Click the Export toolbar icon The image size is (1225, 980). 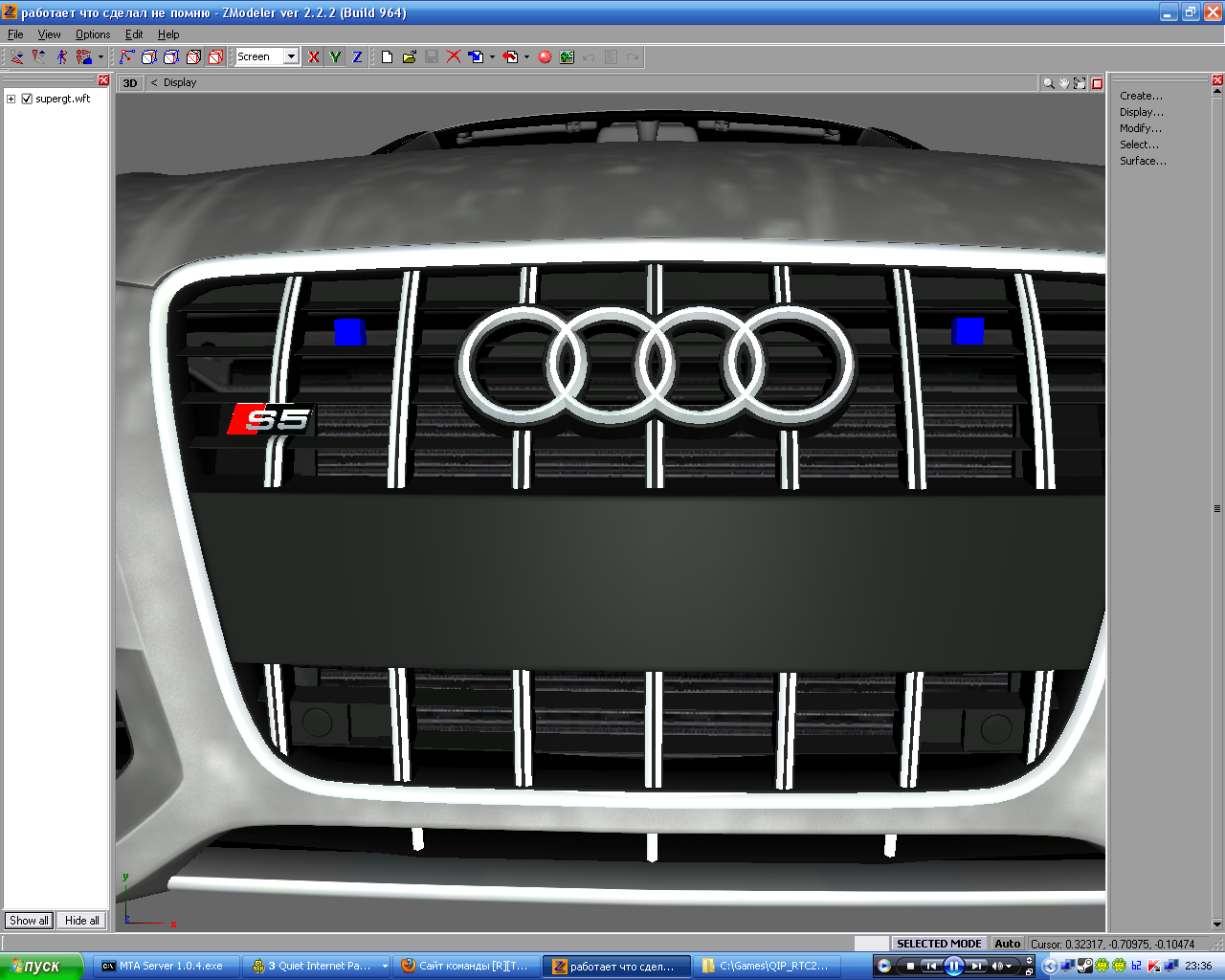coord(510,57)
